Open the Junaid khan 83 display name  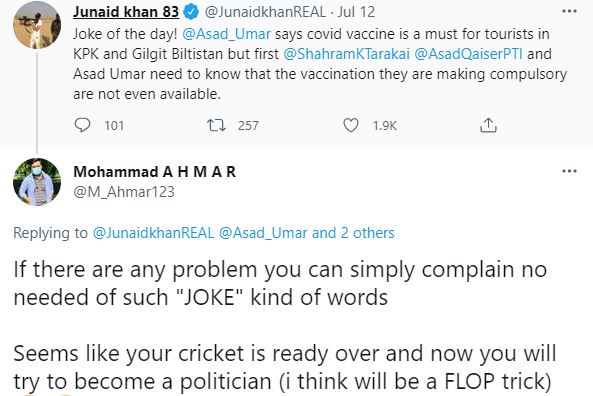tap(126, 12)
